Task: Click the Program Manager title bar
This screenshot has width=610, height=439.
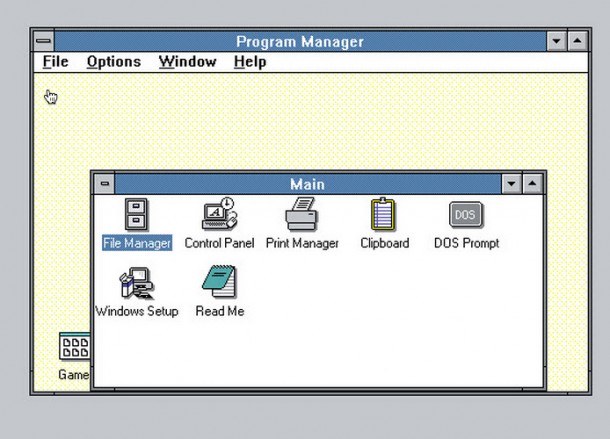Action: [x=300, y=41]
